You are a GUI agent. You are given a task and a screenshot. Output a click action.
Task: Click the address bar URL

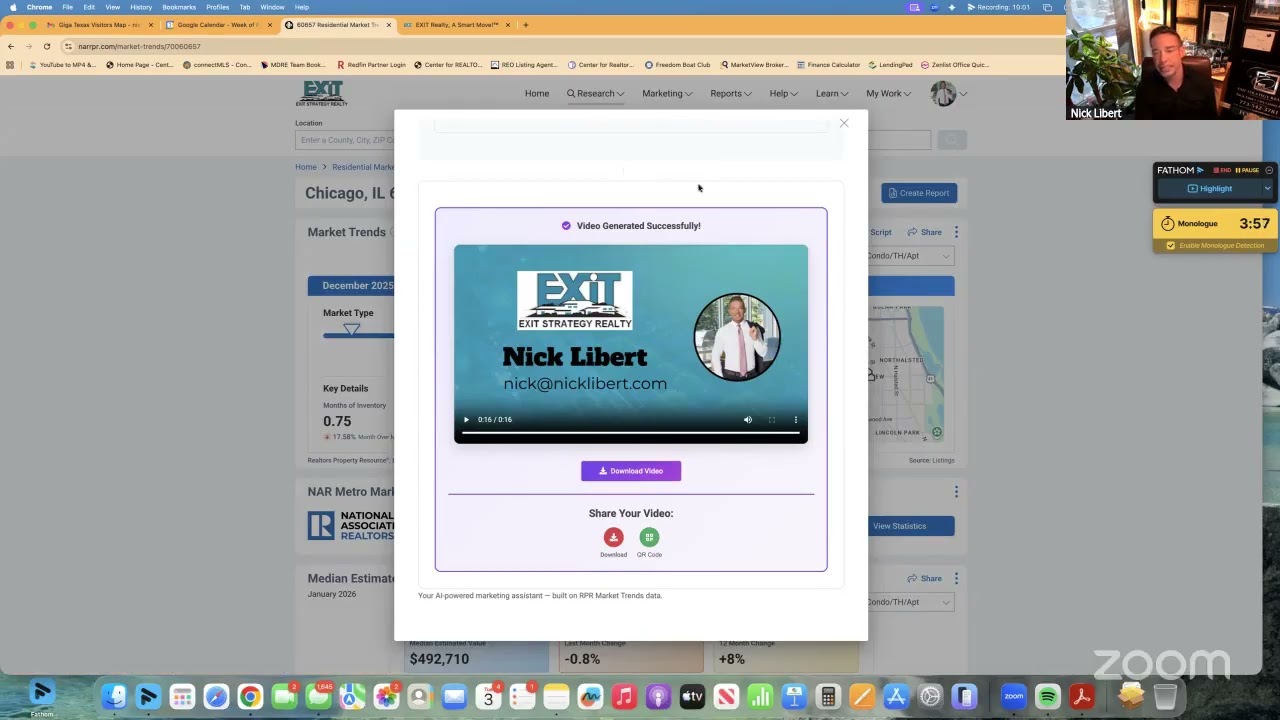(x=139, y=46)
